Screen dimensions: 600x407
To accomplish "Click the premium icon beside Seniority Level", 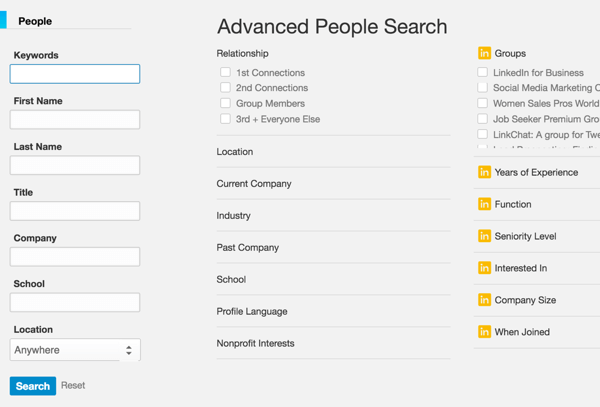I will (484, 236).
